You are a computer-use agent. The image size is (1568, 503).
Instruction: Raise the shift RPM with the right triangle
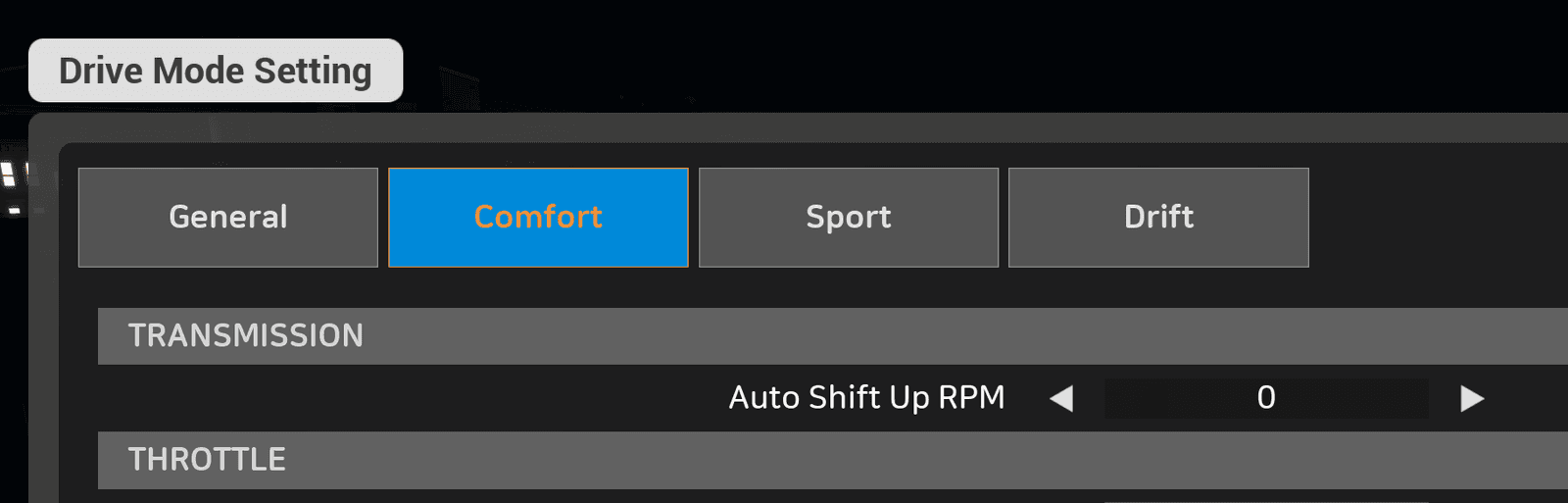tap(1472, 398)
